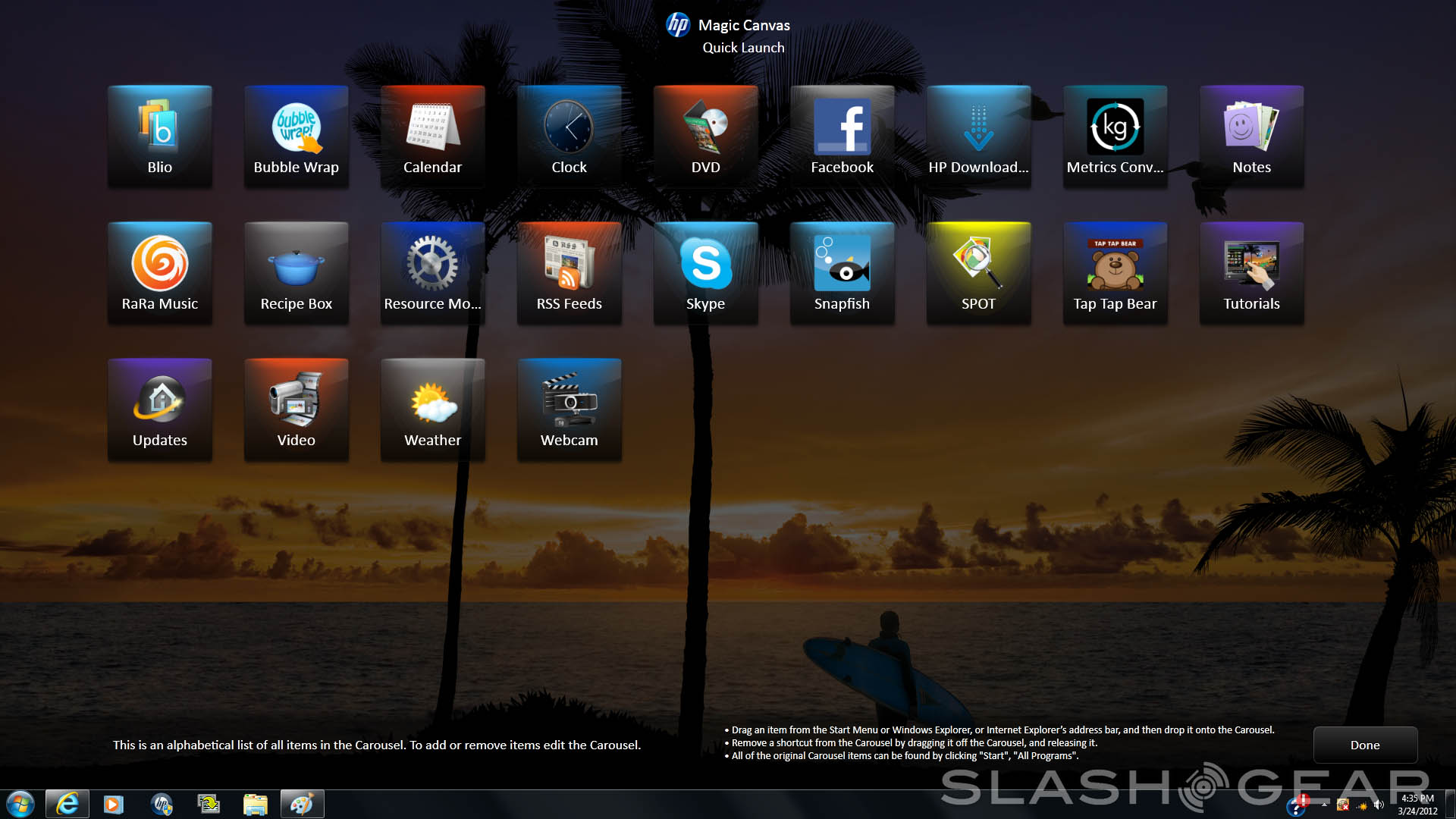Open HP Download tile
The image size is (1456, 819).
pyautogui.click(x=978, y=136)
